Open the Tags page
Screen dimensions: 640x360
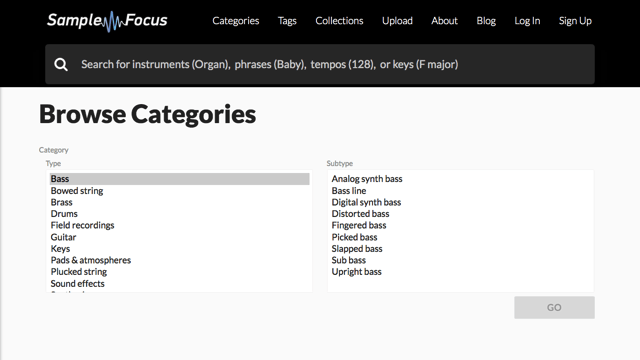coord(287,21)
